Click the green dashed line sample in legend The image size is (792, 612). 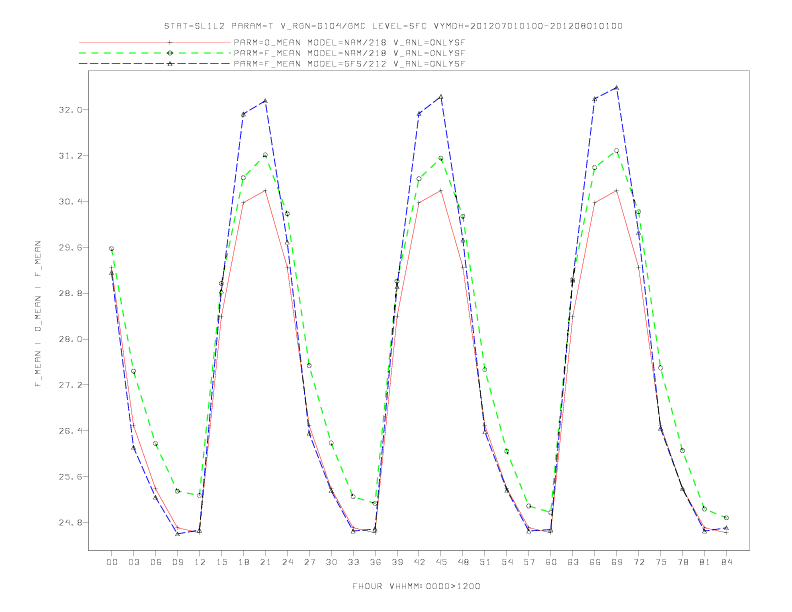point(155,53)
